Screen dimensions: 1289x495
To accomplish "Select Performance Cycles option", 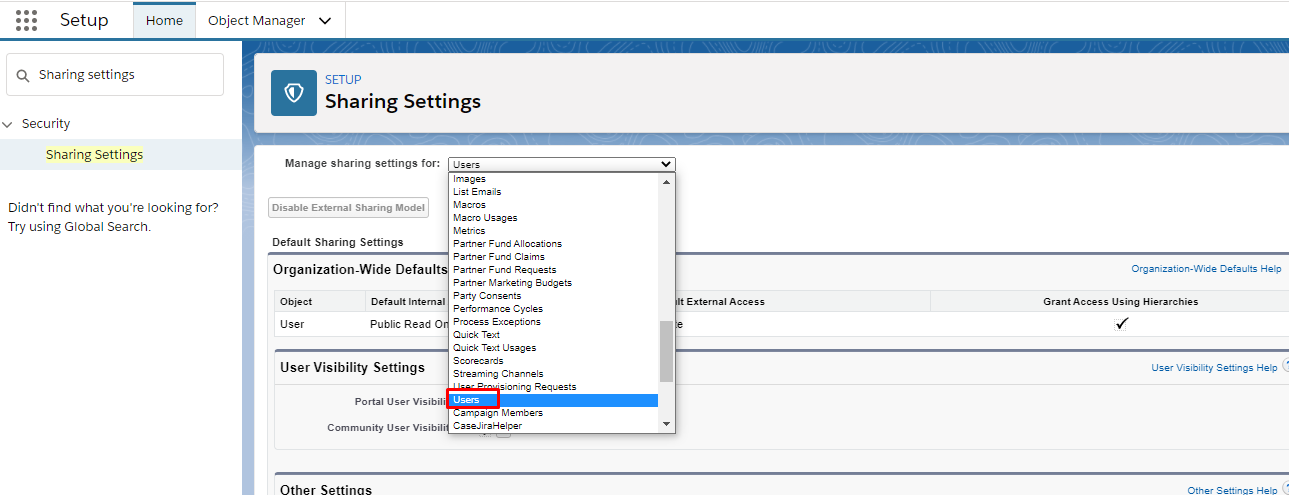I will [553, 309].
